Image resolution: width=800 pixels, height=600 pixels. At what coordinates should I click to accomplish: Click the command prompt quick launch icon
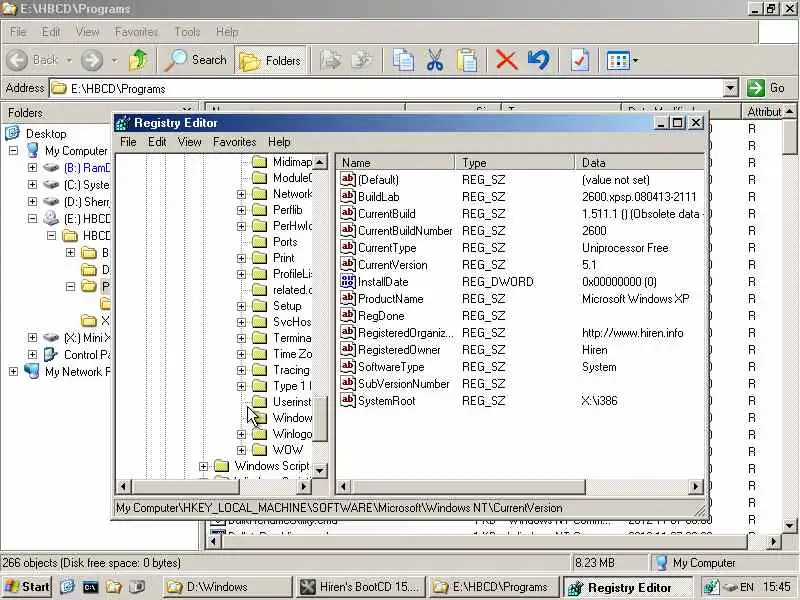[x=90, y=587]
